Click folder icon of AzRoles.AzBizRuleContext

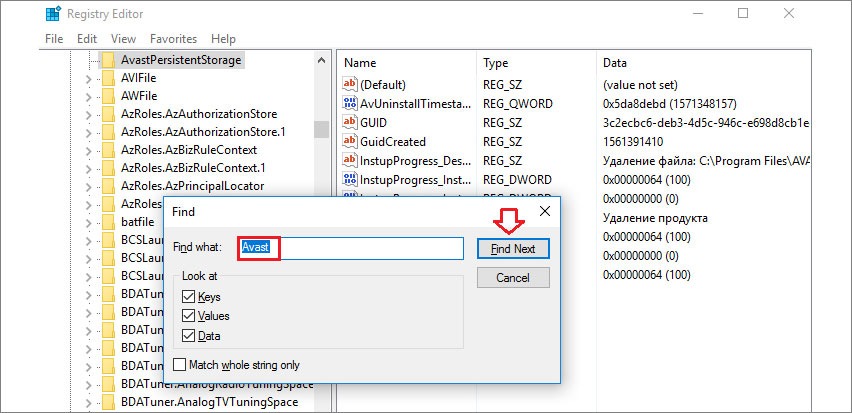tap(109, 149)
